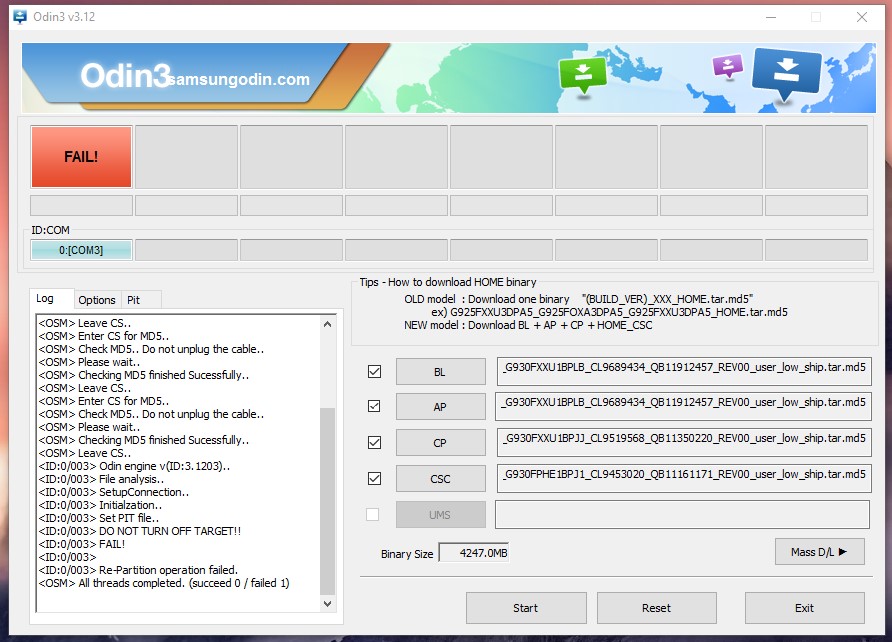Viewport: 892px width, 642px height.
Task: Select the 'Set PIT file..' log line
Action: click(99, 519)
